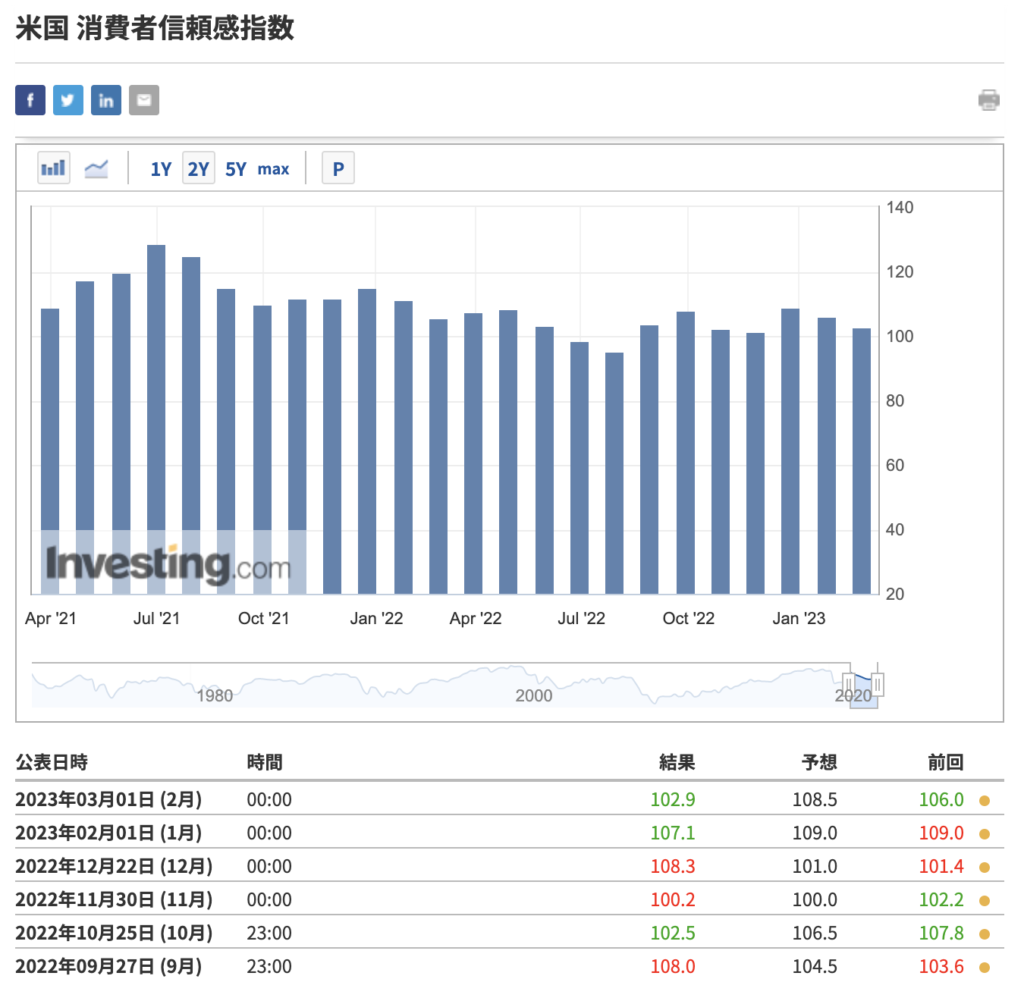This screenshot has width=1024, height=1001.
Task: Select the 2023年02月01日 (1月) row date
Action: (x=108, y=833)
